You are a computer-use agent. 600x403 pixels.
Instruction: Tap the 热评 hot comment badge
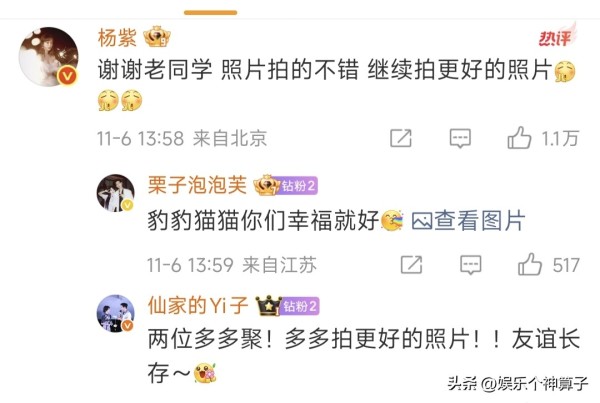pos(557,36)
